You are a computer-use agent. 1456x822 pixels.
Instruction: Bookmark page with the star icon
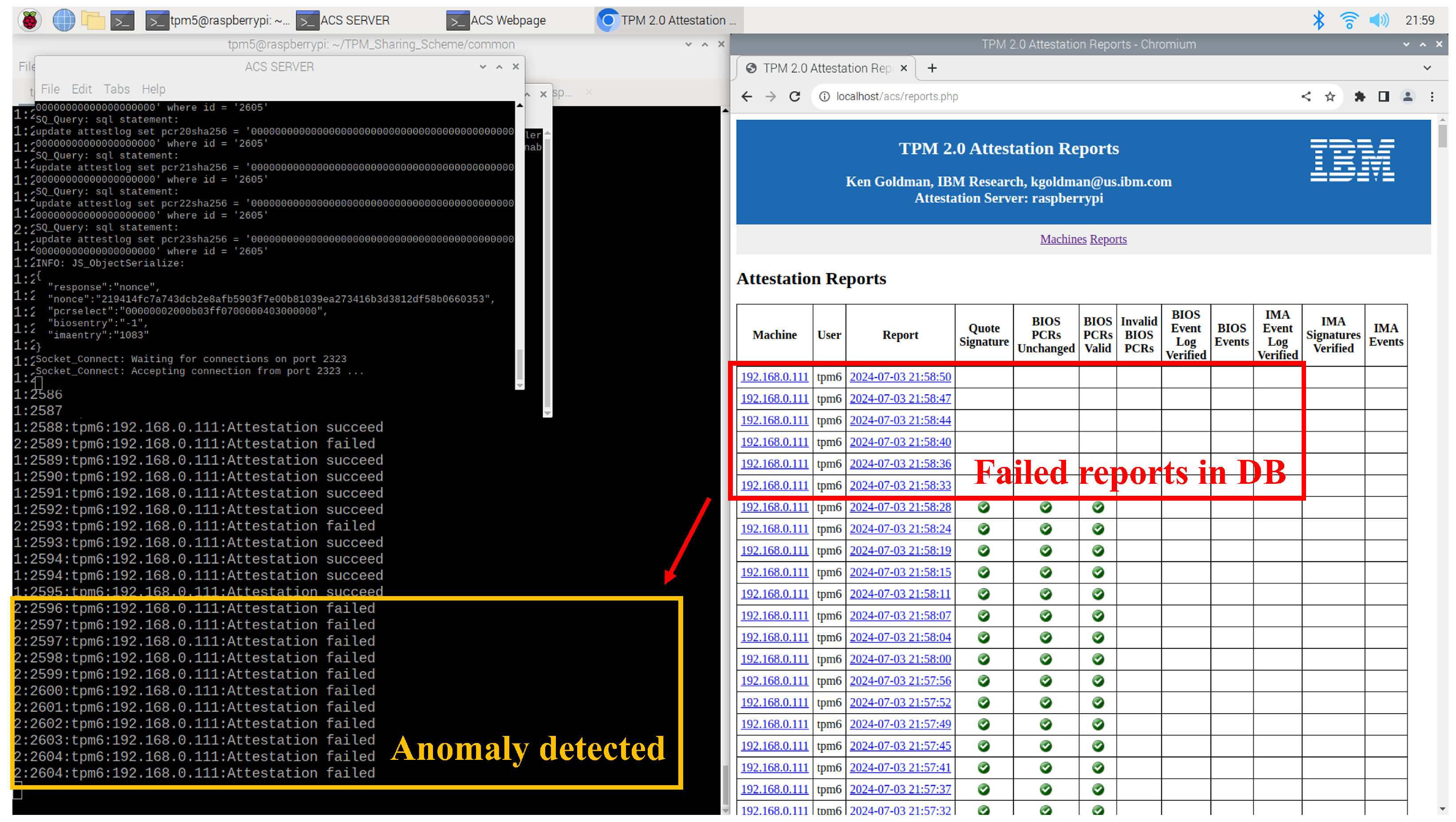[x=1330, y=97]
